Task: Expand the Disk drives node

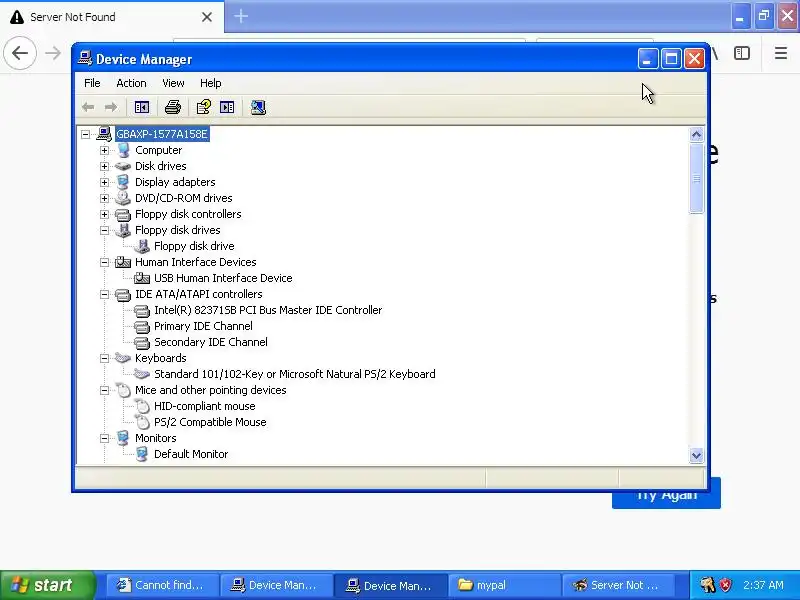Action: (104, 166)
